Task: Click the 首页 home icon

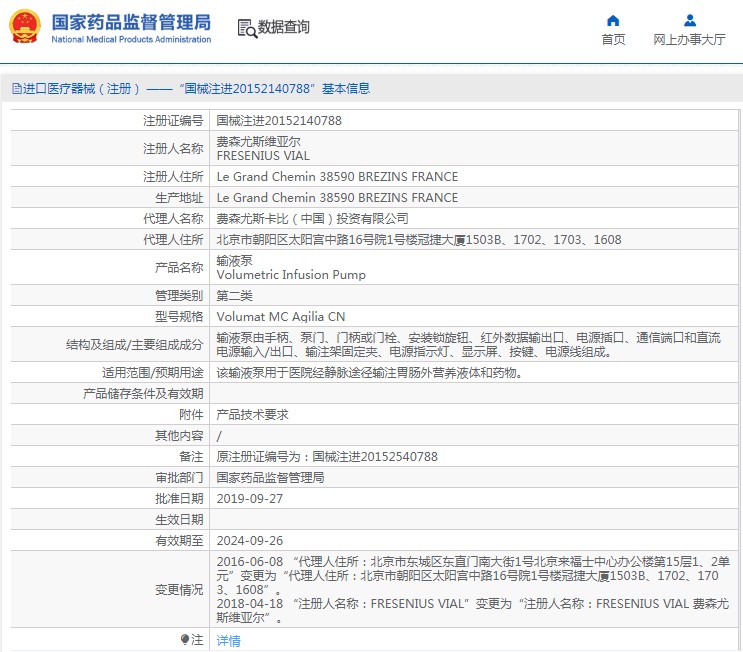Action: click(613, 20)
